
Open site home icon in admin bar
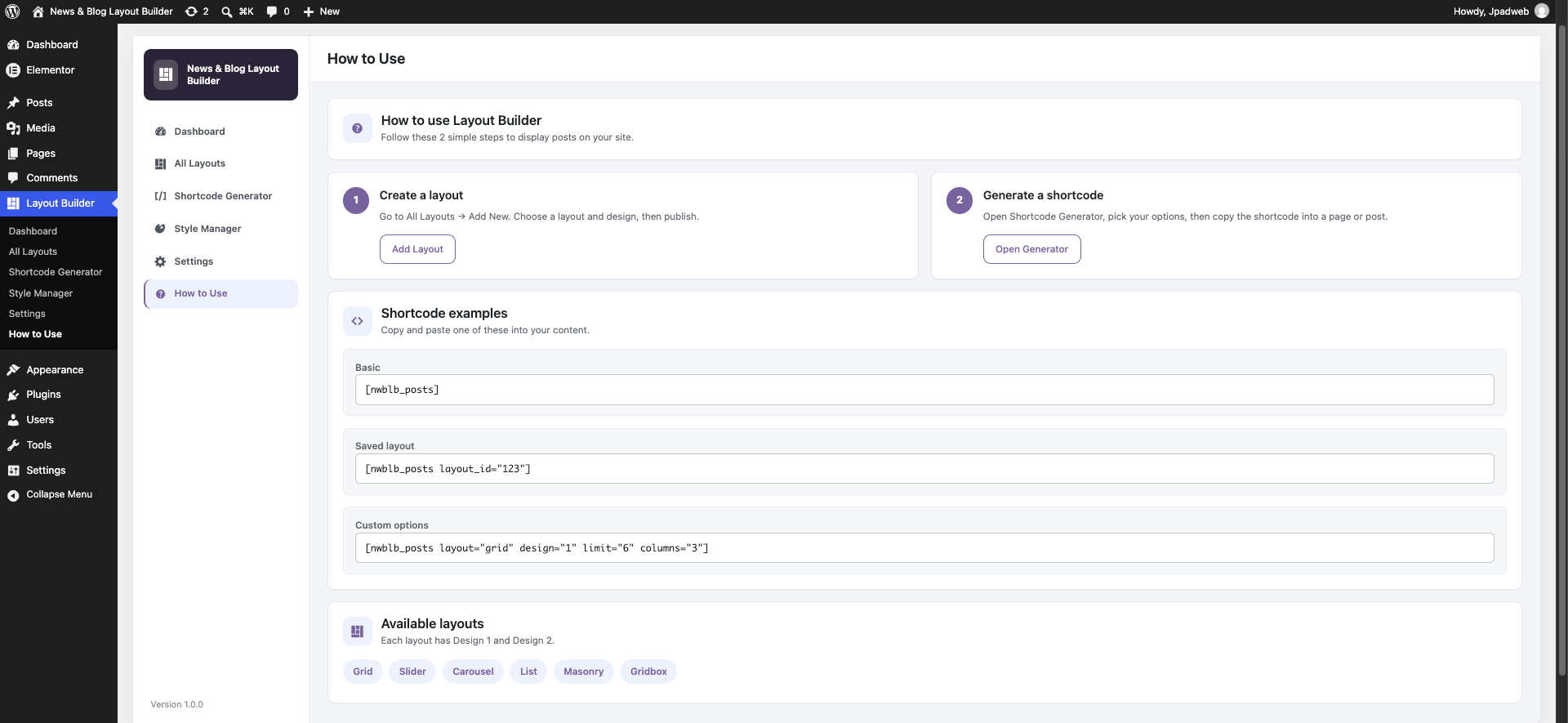tap(38, 11)
